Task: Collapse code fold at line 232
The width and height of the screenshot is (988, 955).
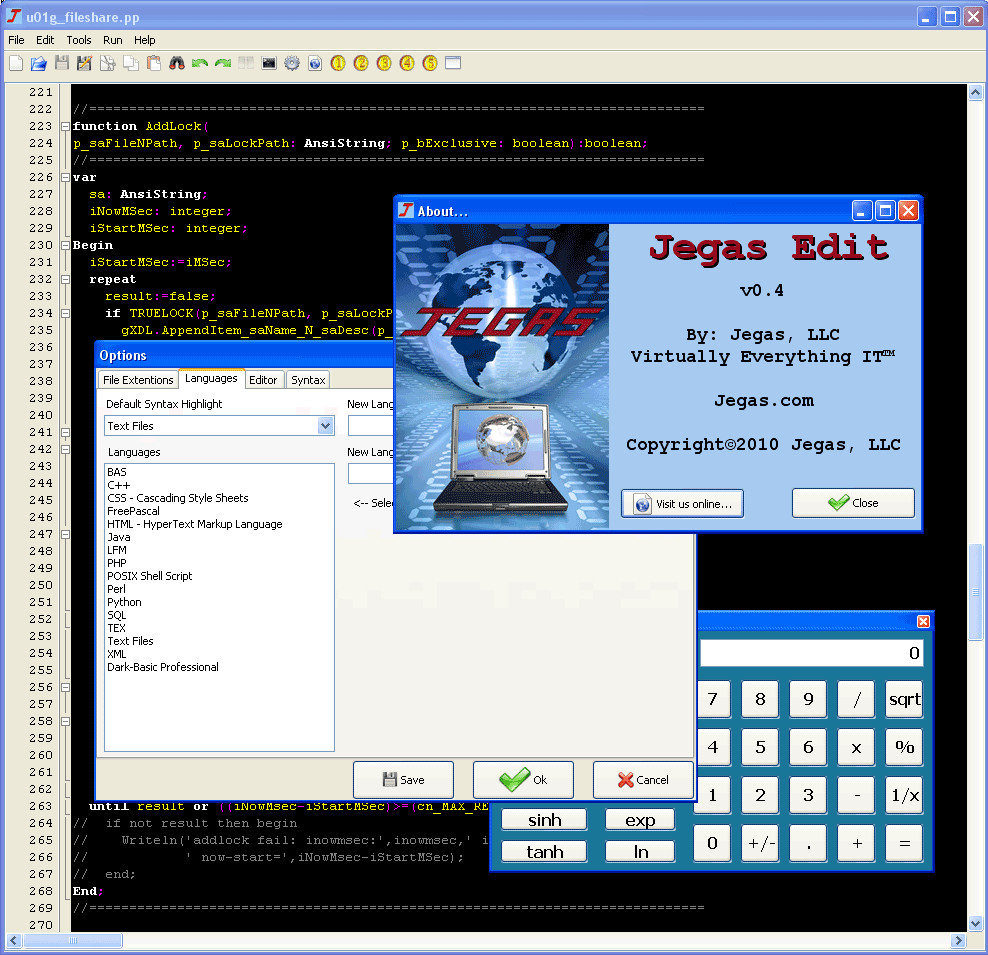Action: point(65,279)
